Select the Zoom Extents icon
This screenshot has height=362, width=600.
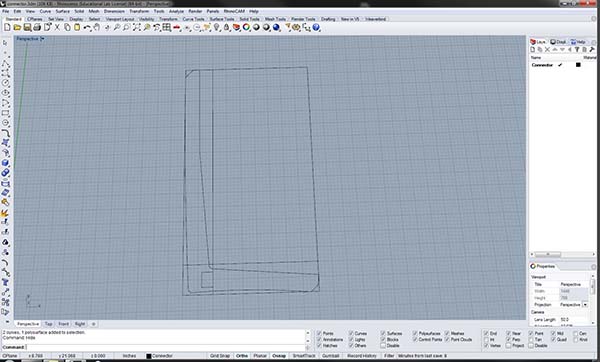(x=137, y=28)
